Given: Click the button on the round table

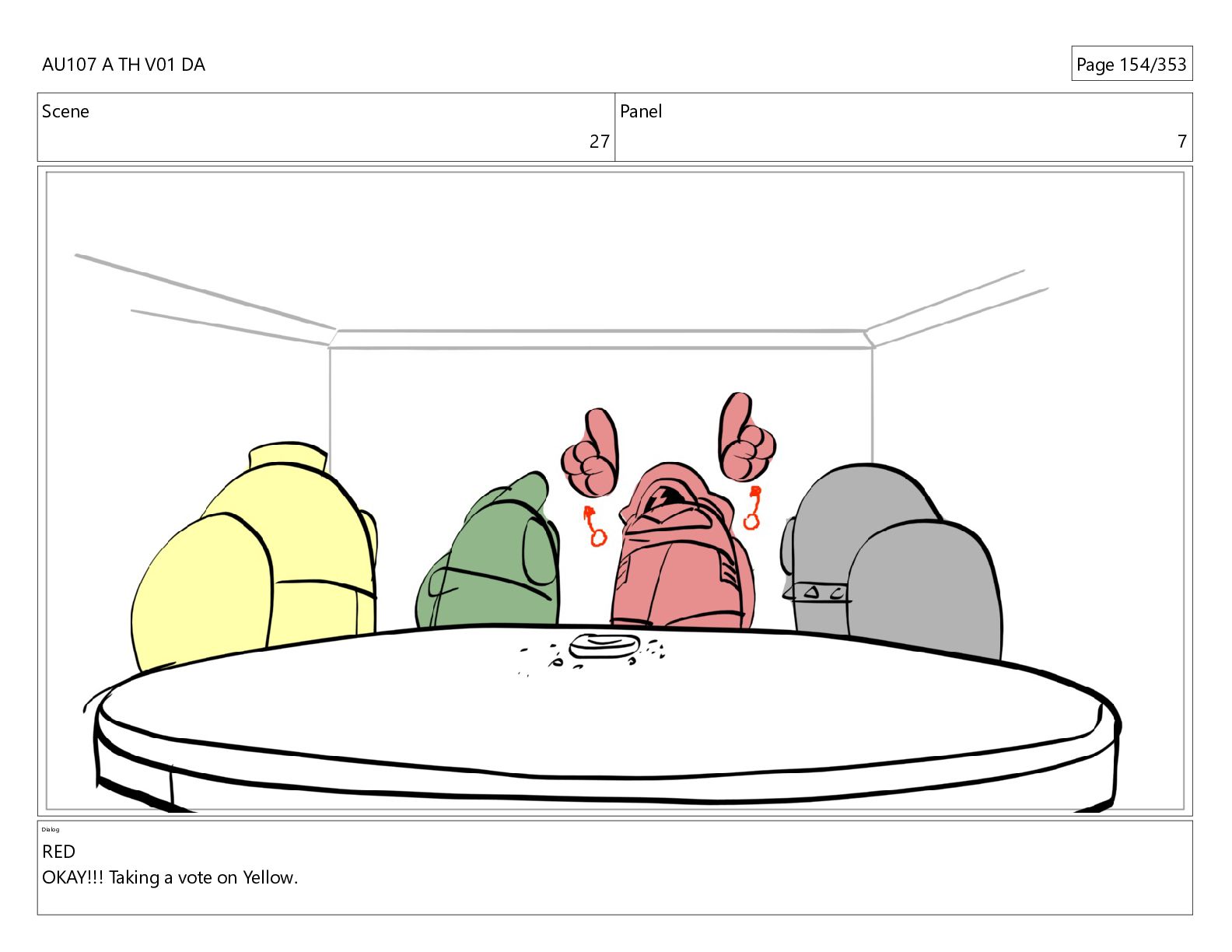Looking at the screenshot, I should coord(604,646).
